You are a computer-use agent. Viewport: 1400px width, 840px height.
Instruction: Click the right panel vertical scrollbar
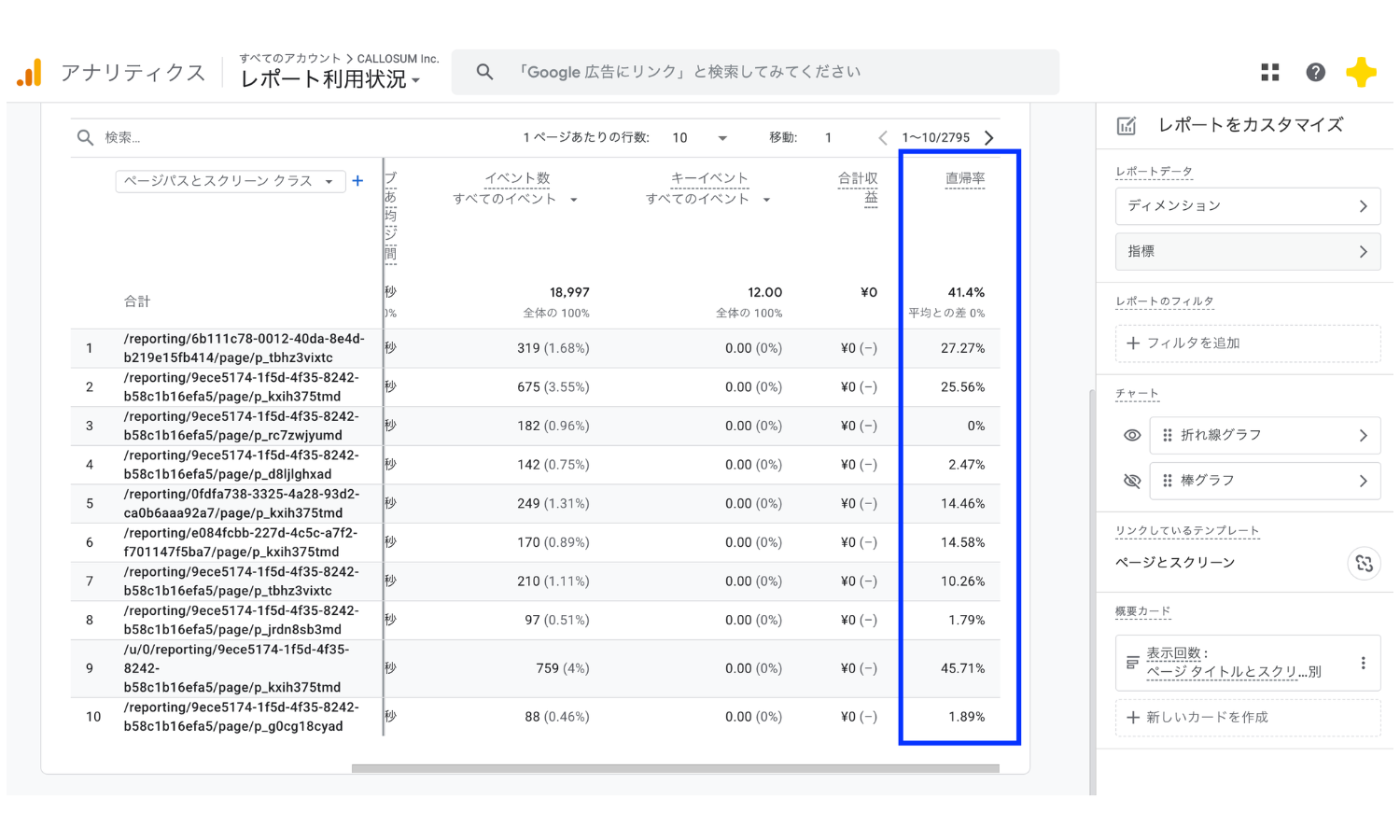[1092, 593]
